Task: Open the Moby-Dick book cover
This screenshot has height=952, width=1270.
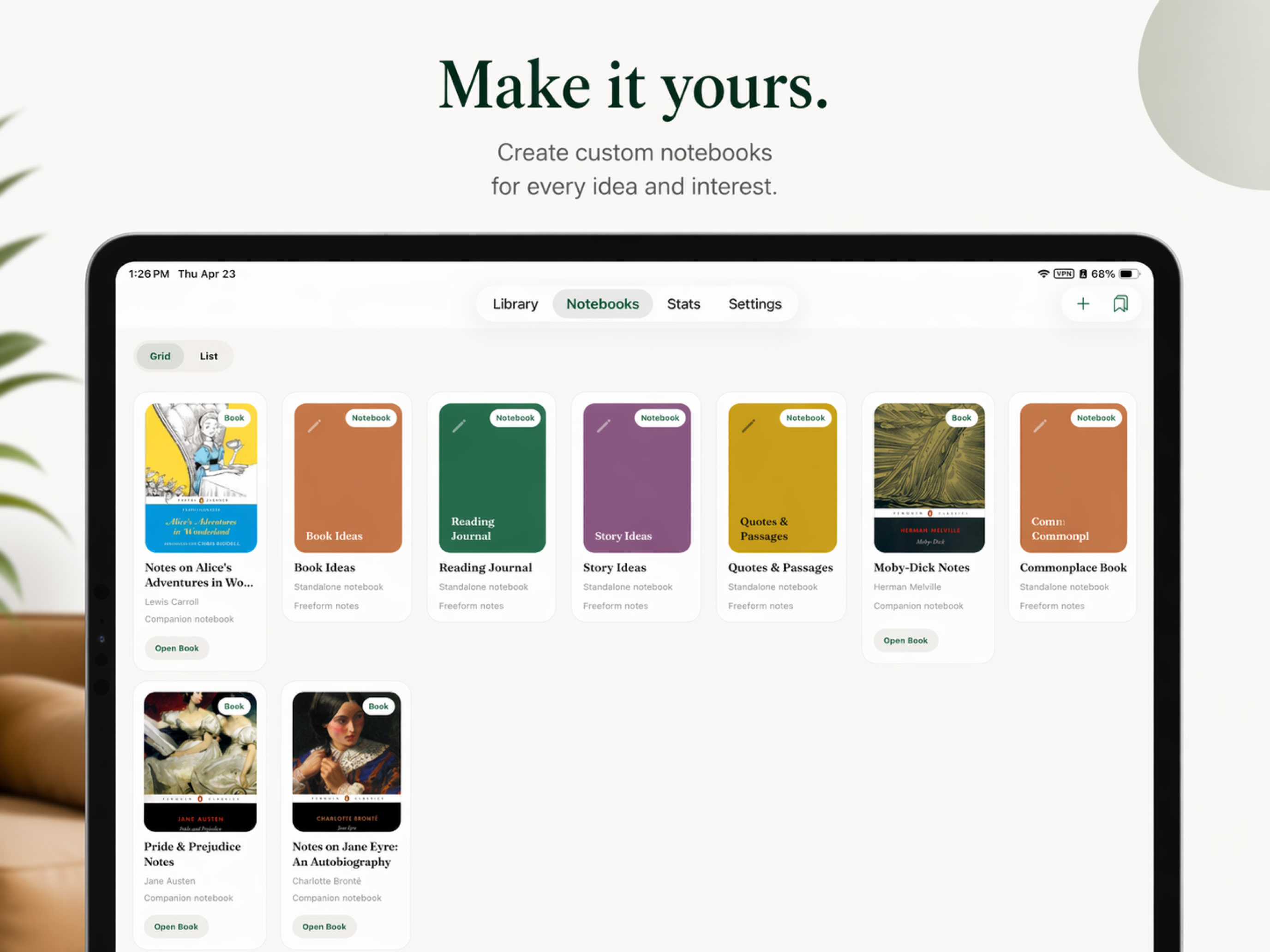Action: [x=929, y=478]
